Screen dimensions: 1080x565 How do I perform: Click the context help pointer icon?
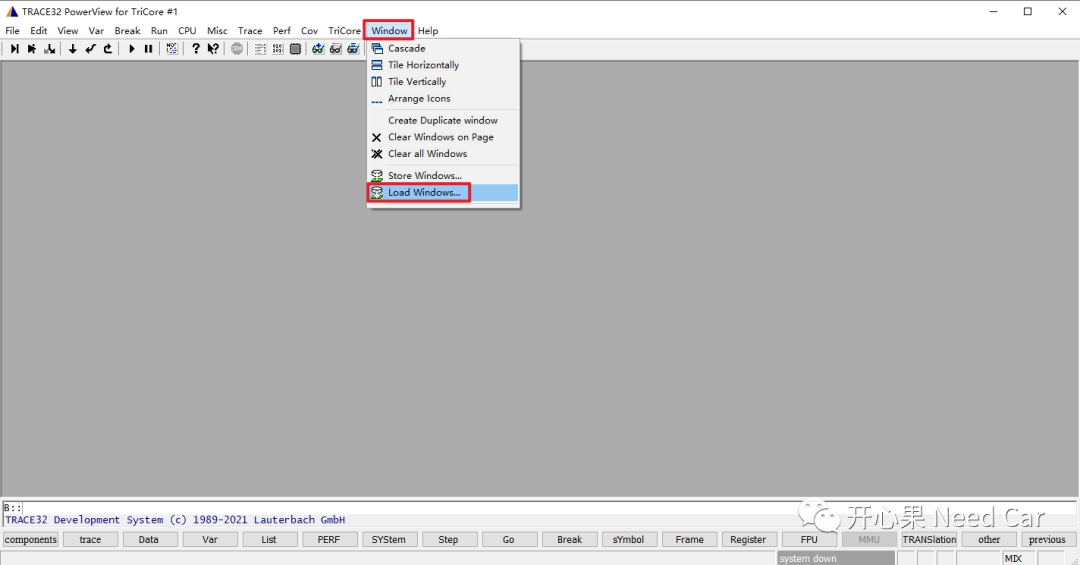[213, 49]
